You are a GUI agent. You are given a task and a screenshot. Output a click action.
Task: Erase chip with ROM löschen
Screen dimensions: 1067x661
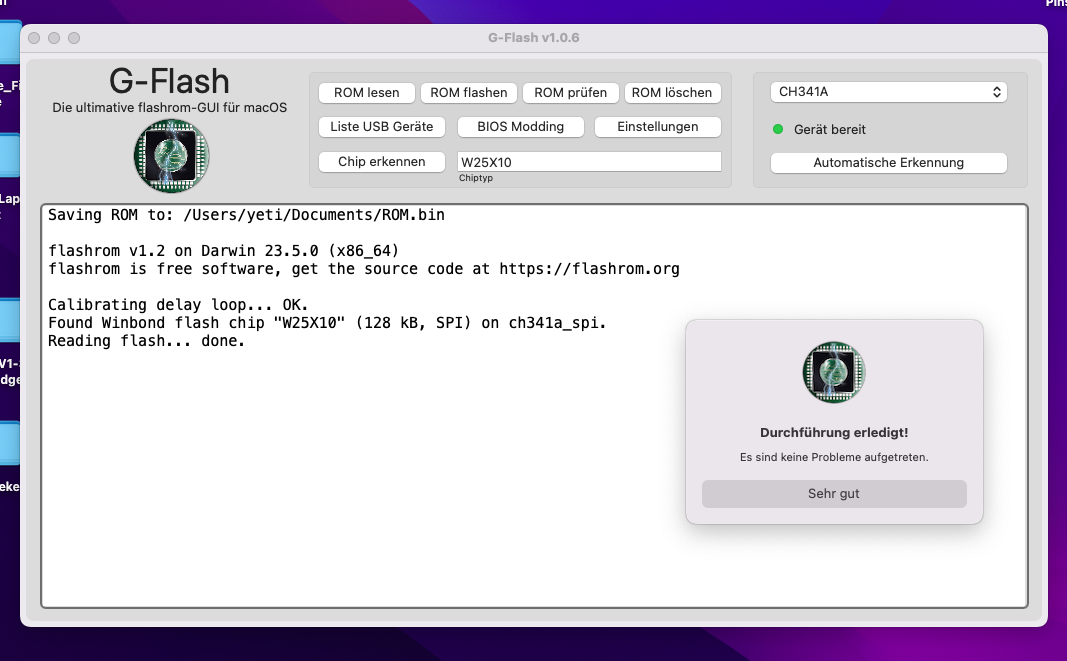672,93
